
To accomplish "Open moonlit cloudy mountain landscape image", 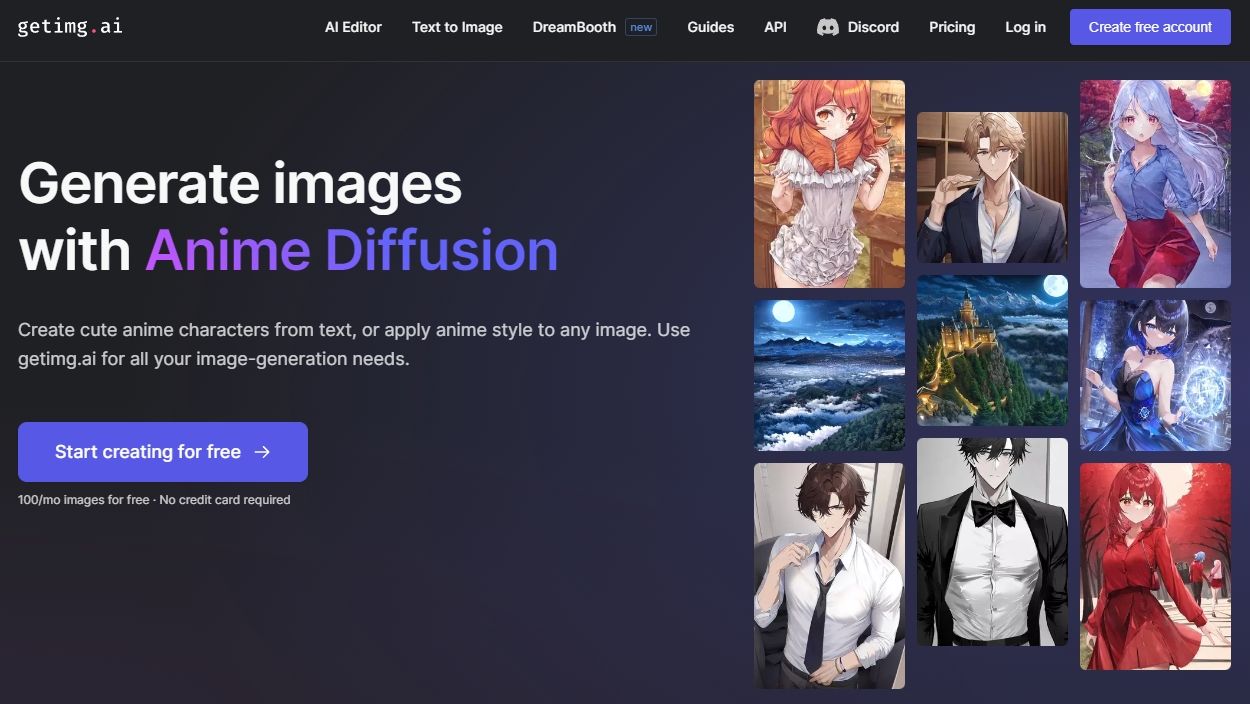I will click(829, 375).
